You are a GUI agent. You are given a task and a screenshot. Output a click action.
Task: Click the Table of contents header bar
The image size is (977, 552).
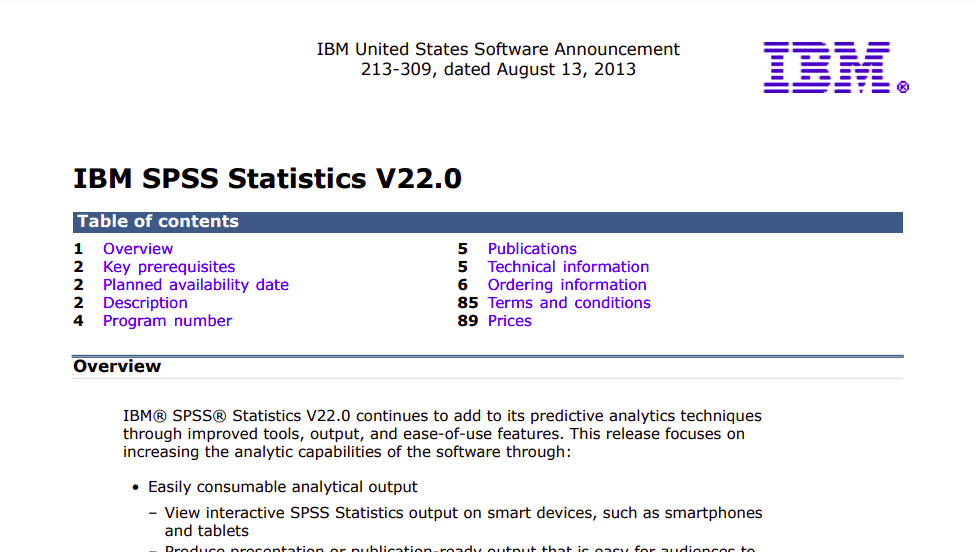point(488,222)
